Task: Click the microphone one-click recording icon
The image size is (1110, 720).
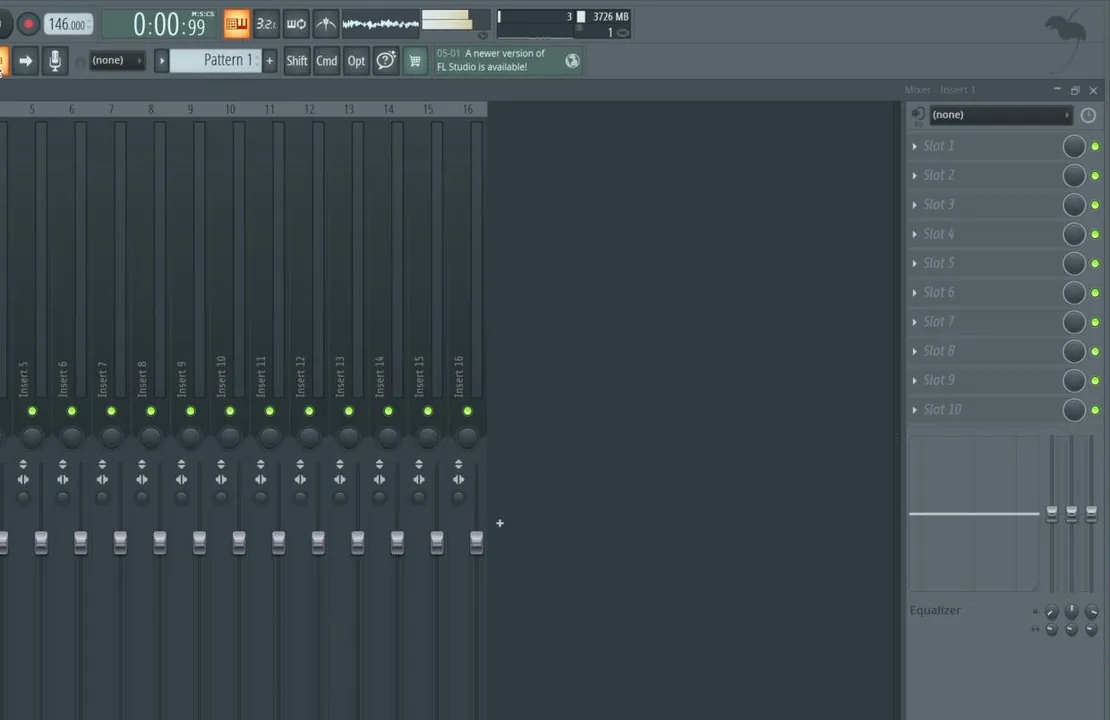Action: pos(55,61)
